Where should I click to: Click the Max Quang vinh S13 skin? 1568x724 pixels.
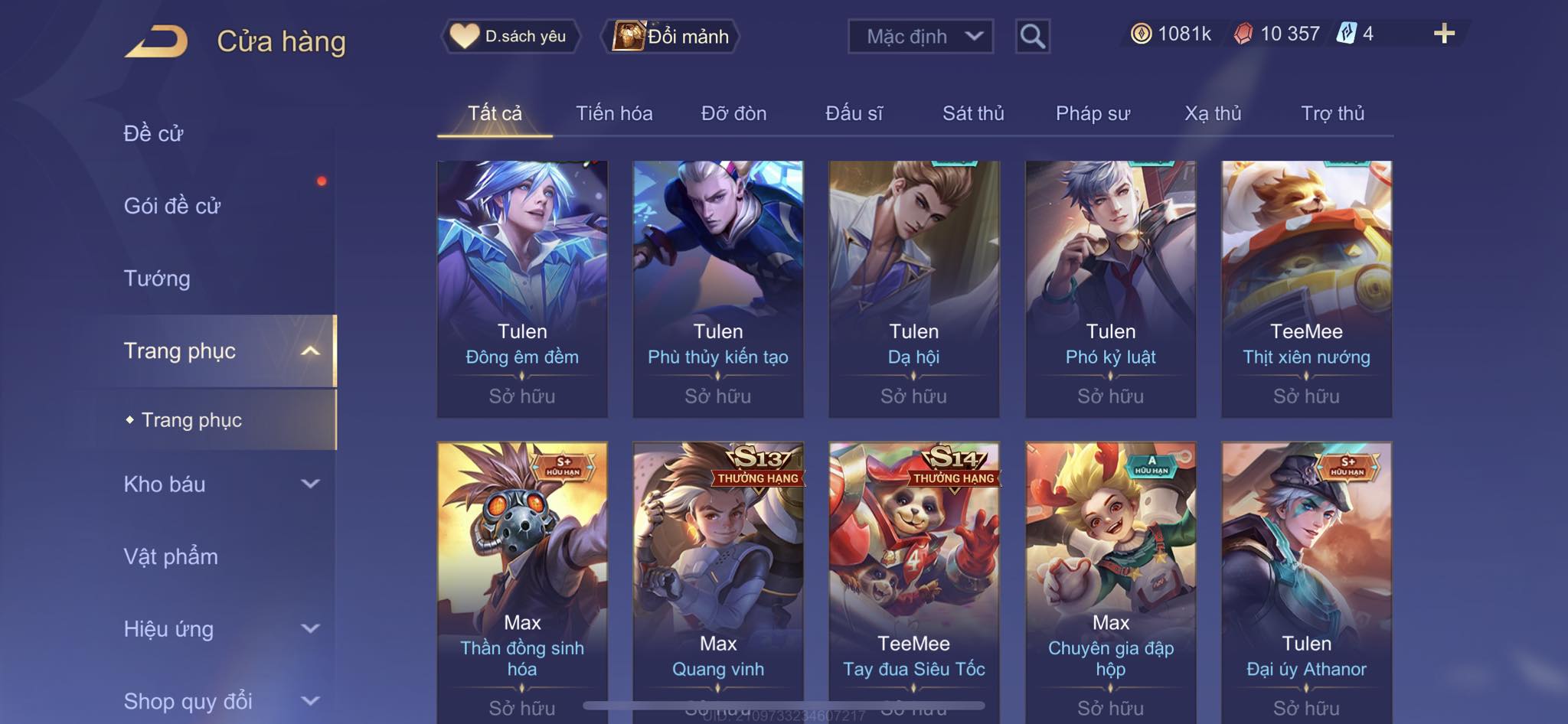718,582
